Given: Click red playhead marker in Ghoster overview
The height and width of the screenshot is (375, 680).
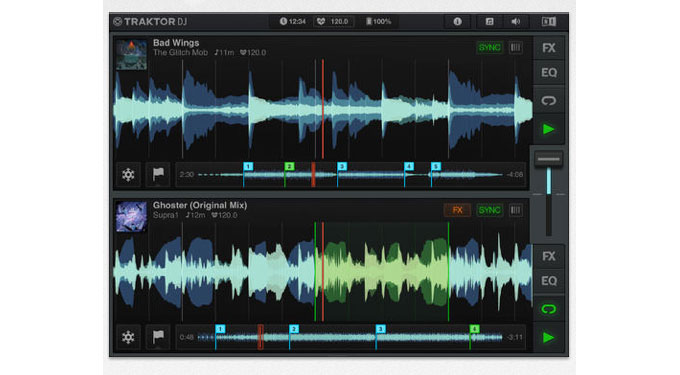Looking at the screenshot, I should click(x=260, y=337).
